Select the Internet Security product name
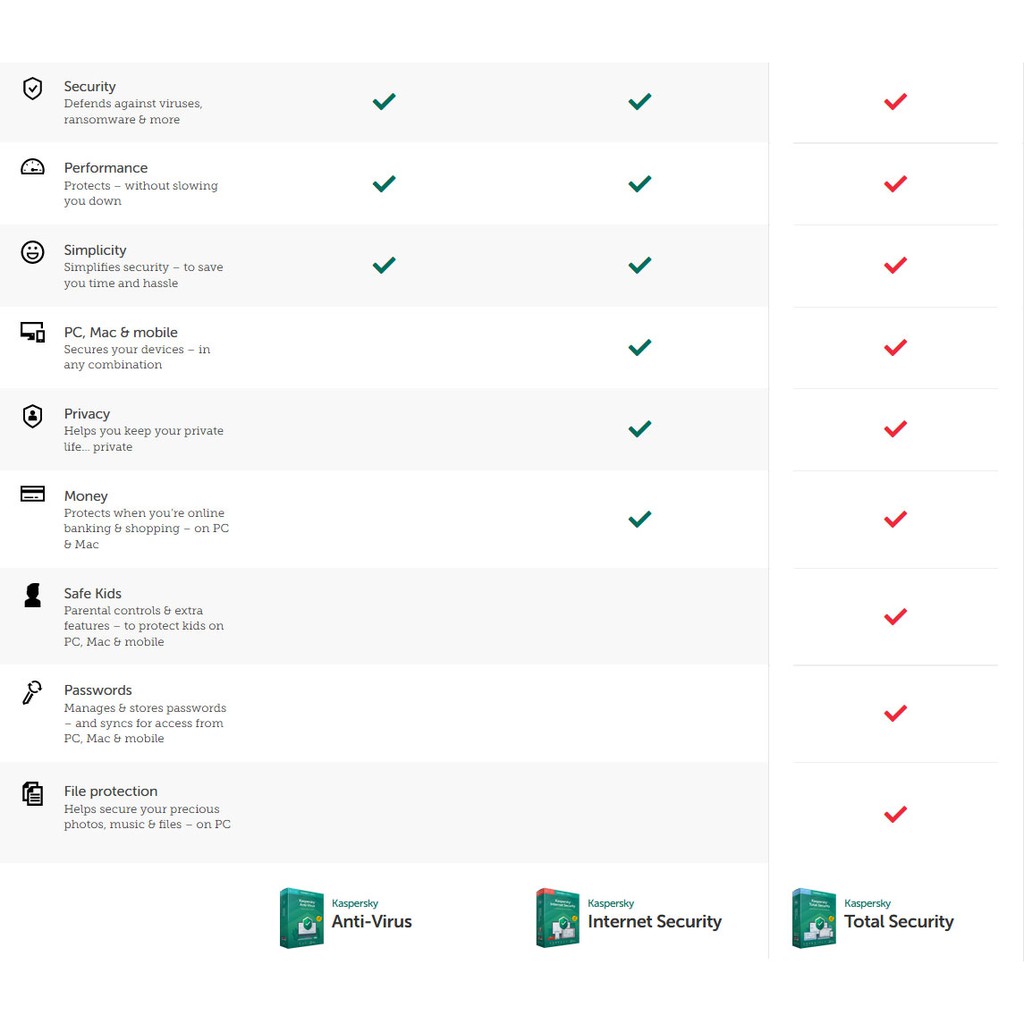 [655, 921]
